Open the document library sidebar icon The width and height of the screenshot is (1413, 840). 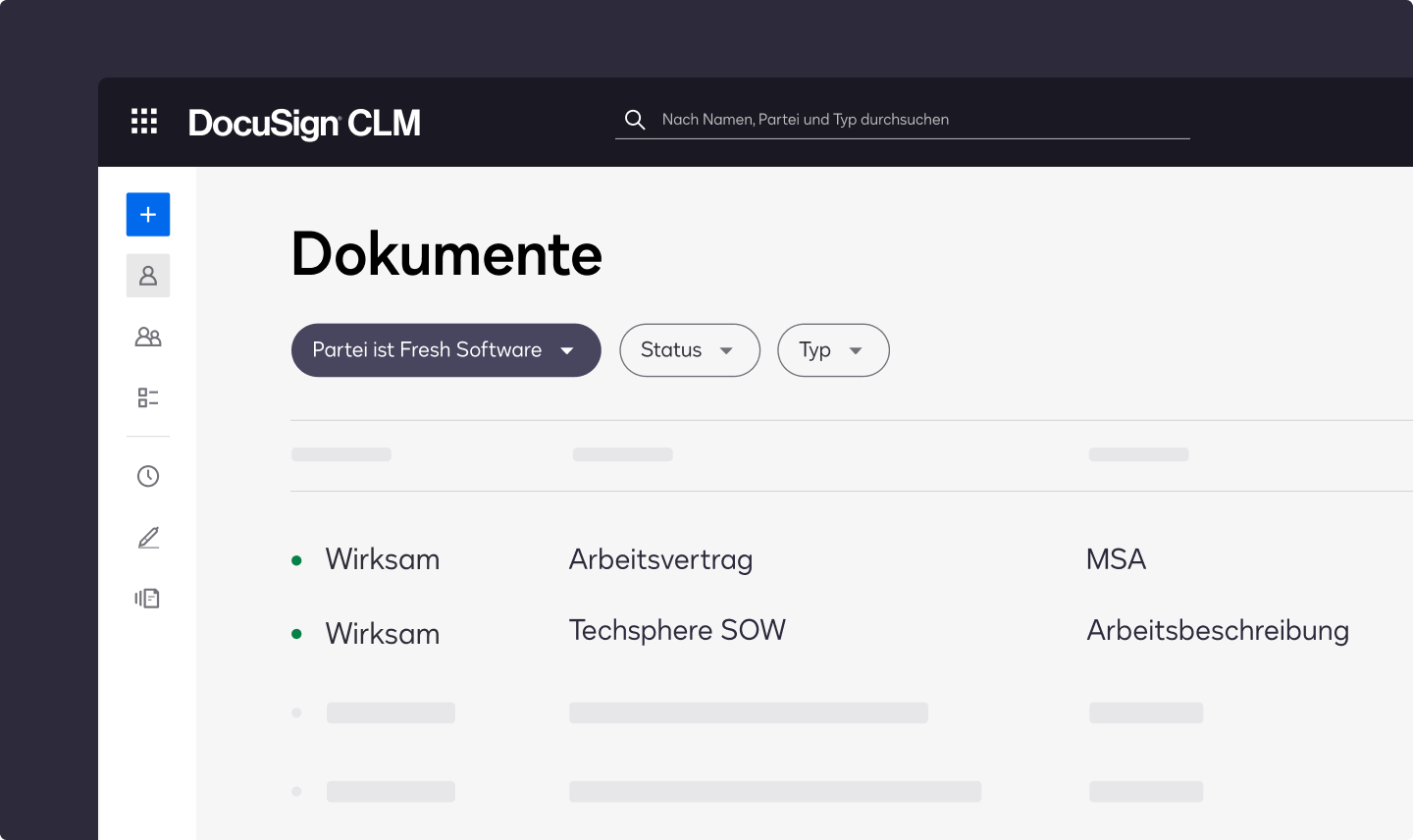point(148,599)
